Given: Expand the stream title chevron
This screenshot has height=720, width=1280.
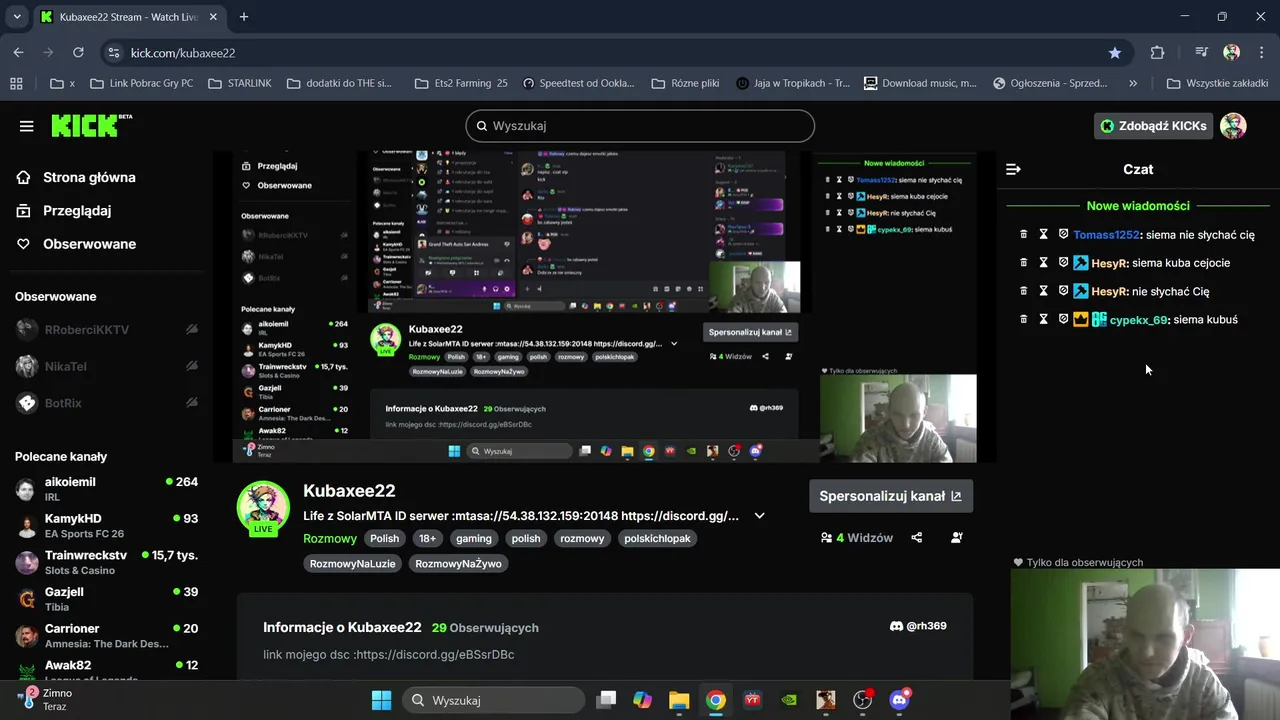Looking at the screenshot, I should tap(759, 516).
